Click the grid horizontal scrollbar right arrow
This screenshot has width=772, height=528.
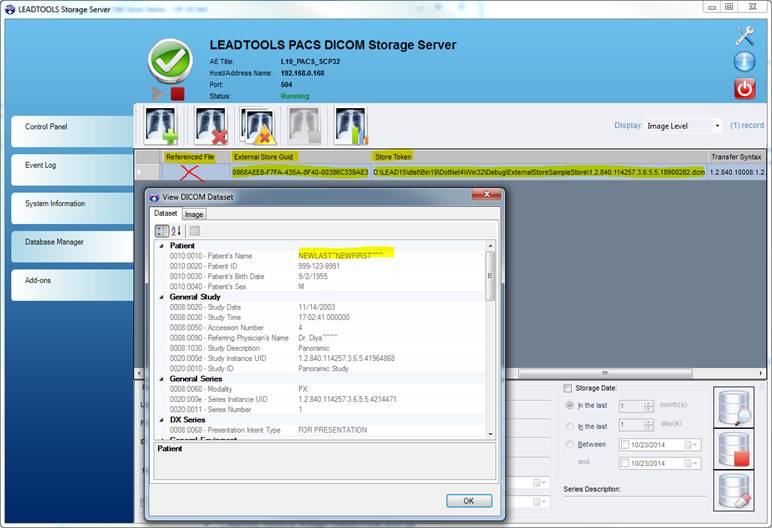(x=761, y=373)
